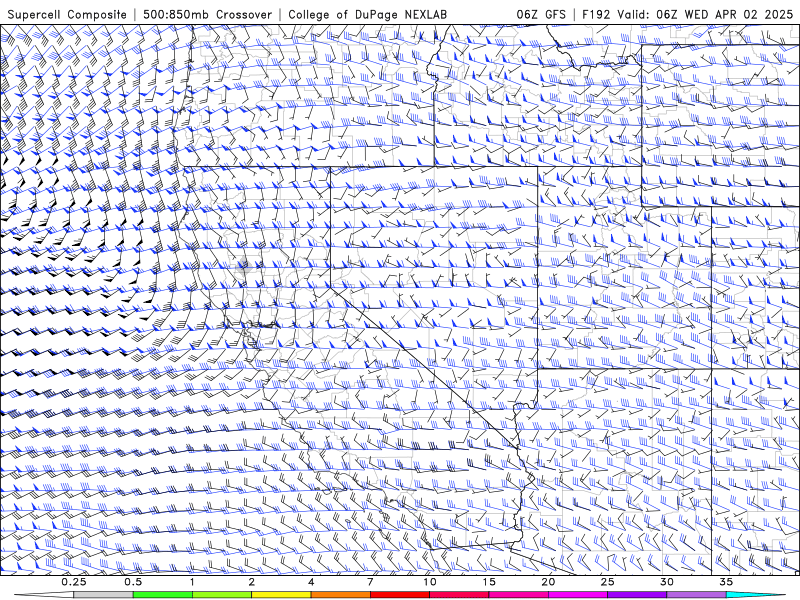
Task: Click the '2' legend value
Action: coord(252,582)
